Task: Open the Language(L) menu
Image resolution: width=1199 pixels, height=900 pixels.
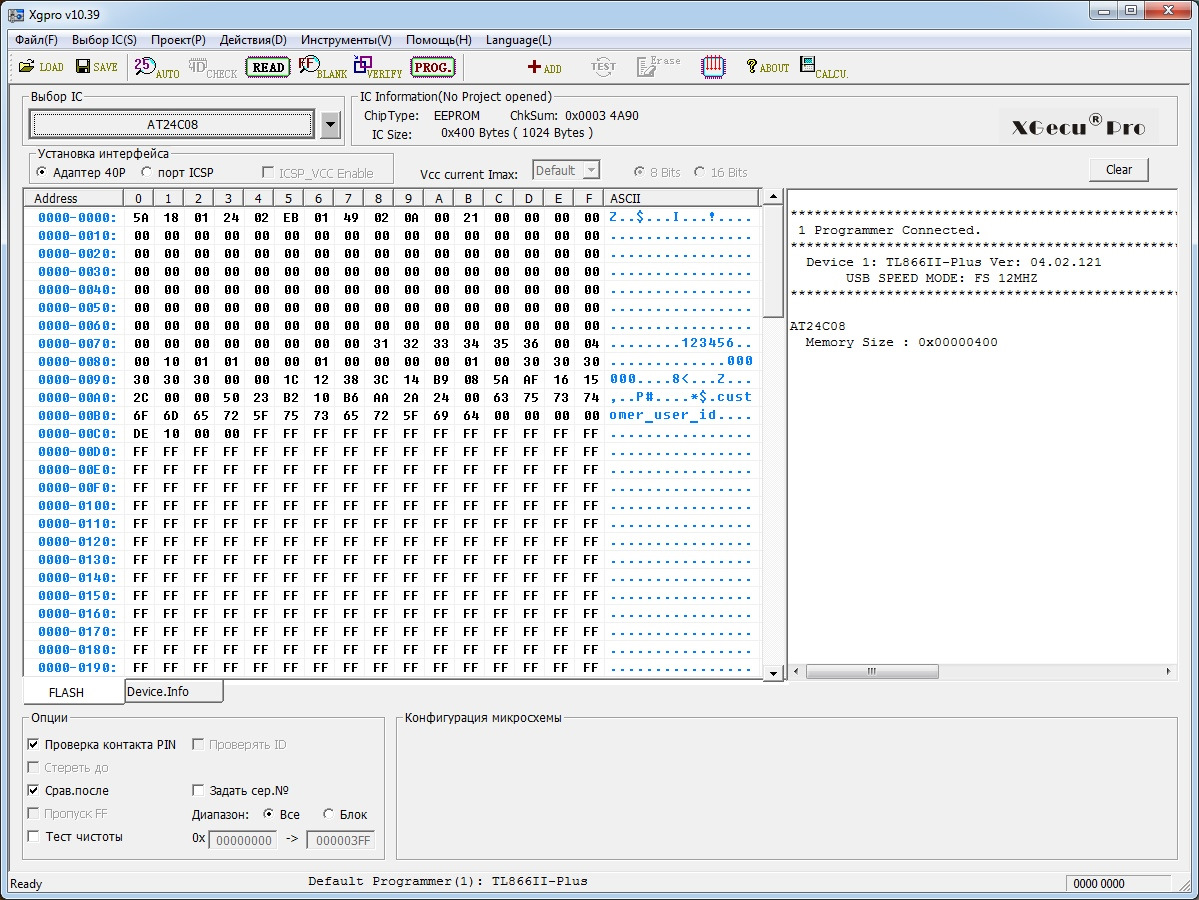Action: [518, 40]
